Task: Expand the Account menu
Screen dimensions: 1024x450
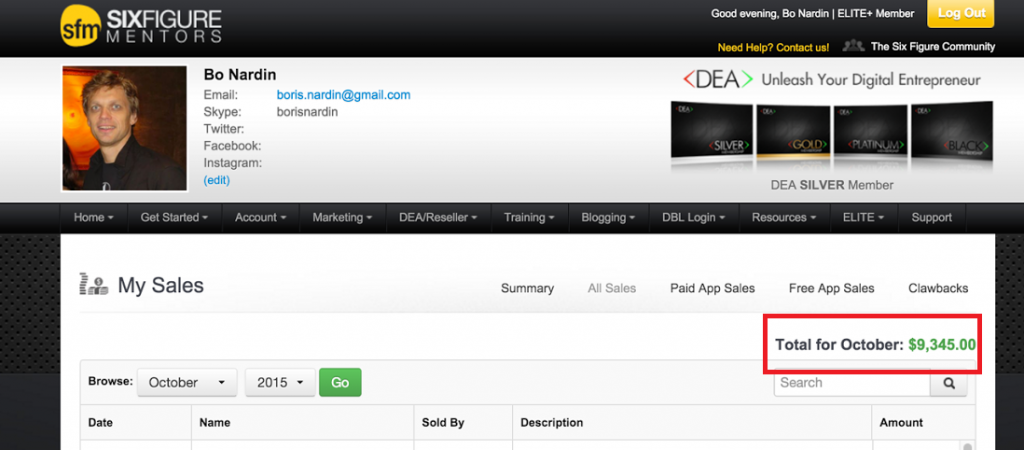Action: coord(261,217)
